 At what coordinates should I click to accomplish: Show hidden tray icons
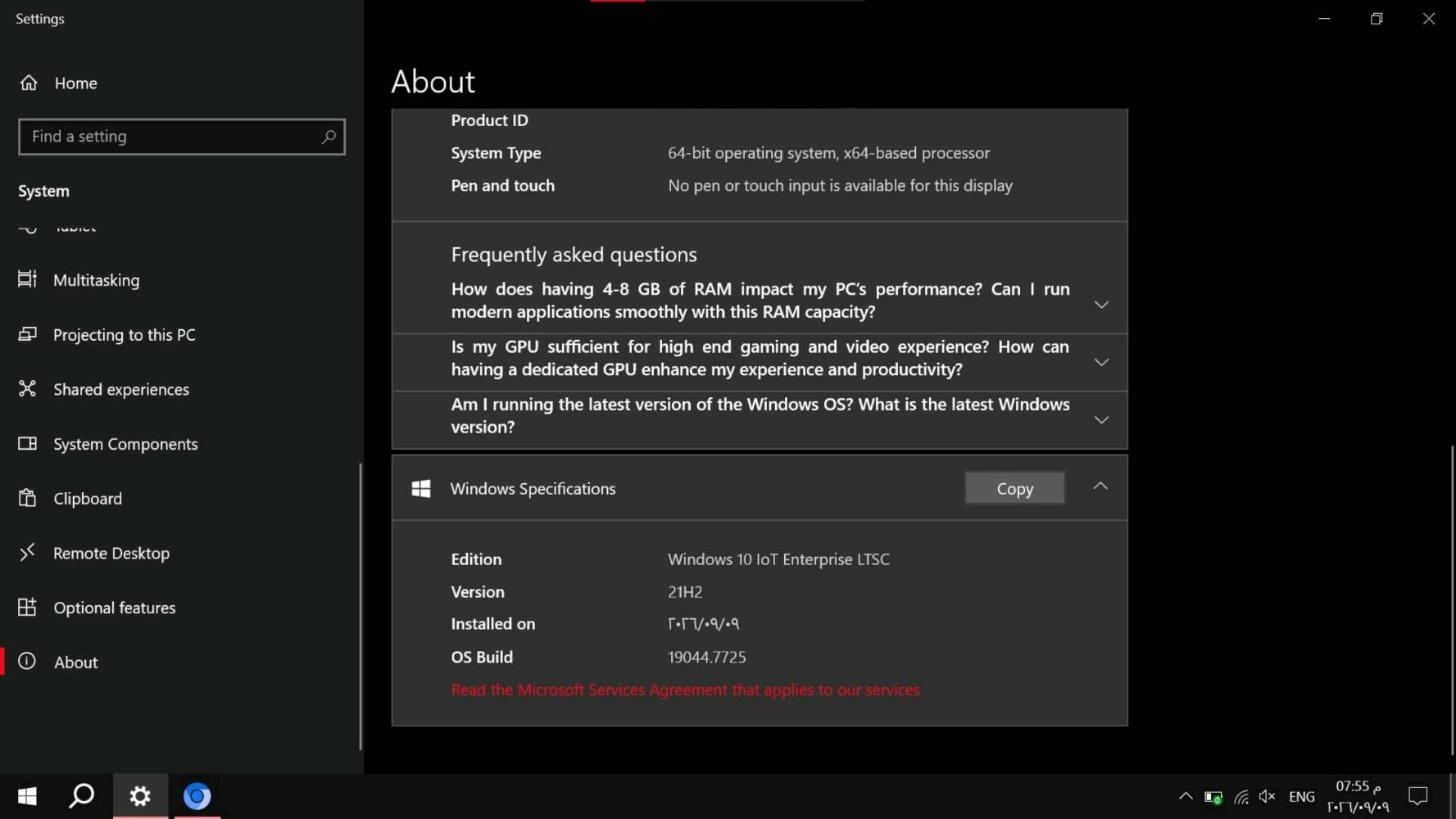click(x=1186, y=796)
